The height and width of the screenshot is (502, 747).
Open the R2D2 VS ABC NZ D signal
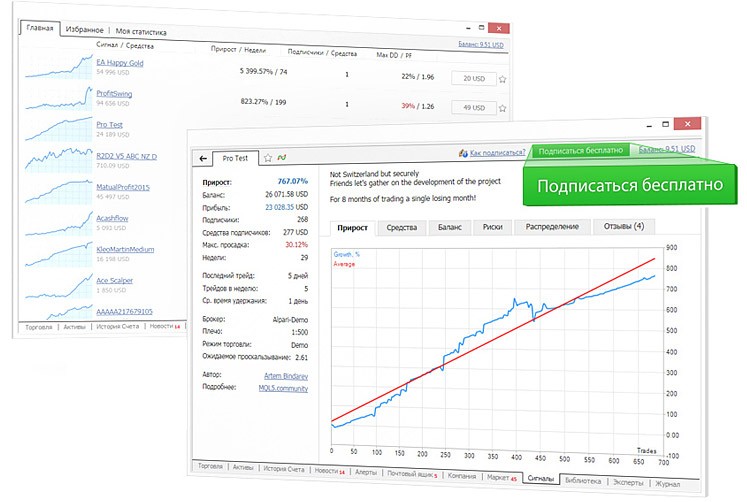[126, 156]
